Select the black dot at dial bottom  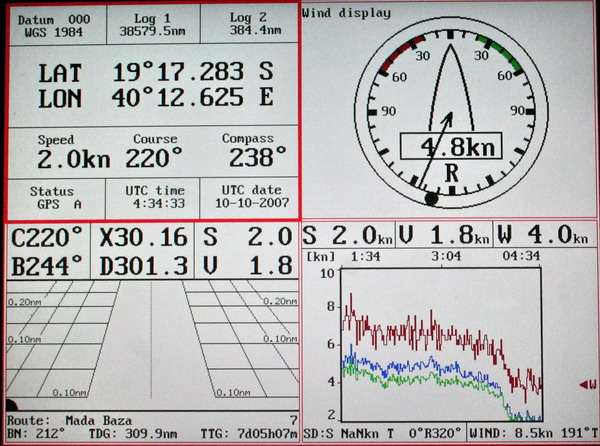(431, 200)
